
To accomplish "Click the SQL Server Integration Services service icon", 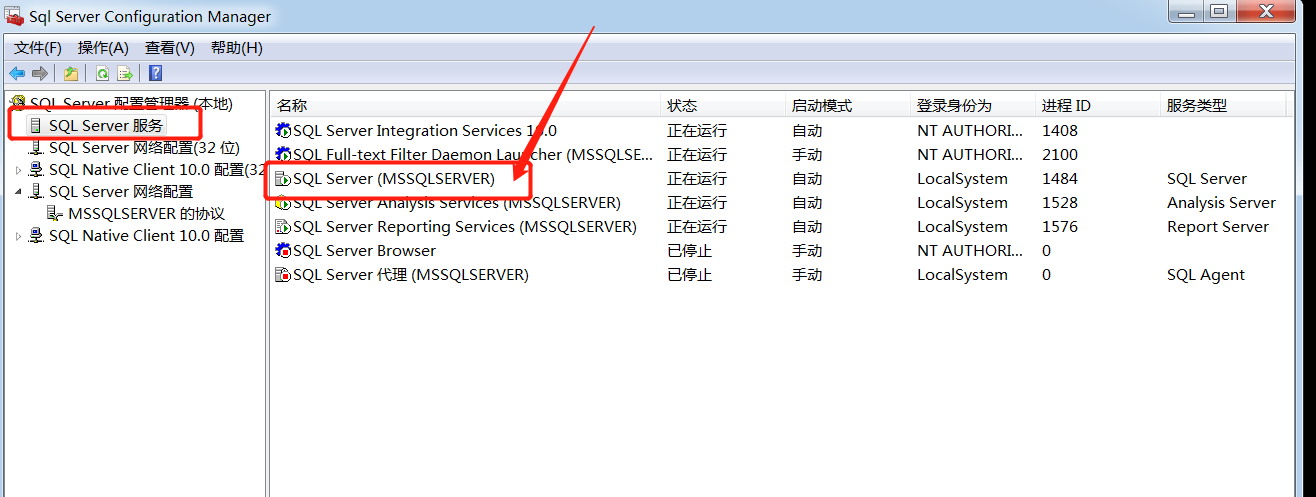I will pos(284,131).
